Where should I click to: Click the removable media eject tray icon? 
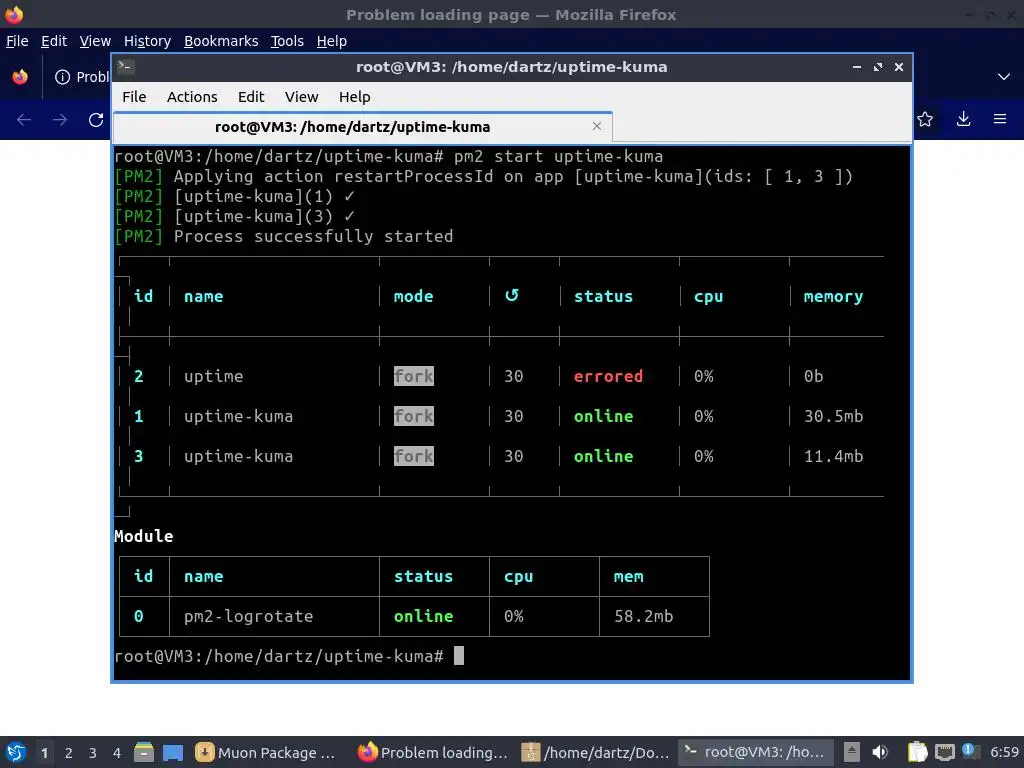(x=852, y=752)
